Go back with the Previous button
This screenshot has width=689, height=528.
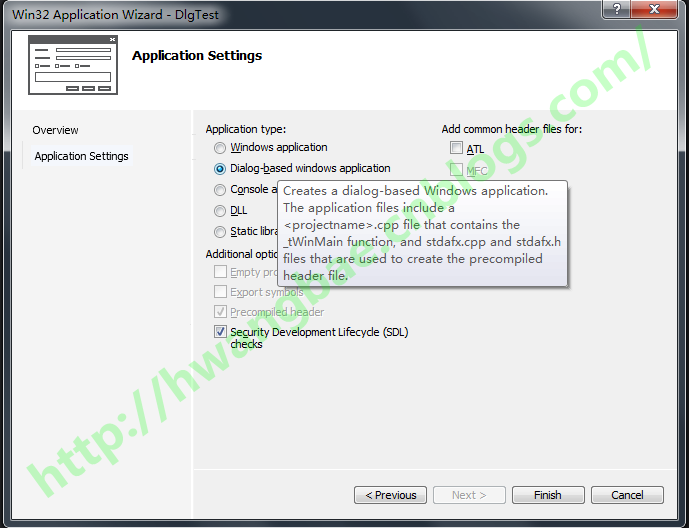click(390, 495)
